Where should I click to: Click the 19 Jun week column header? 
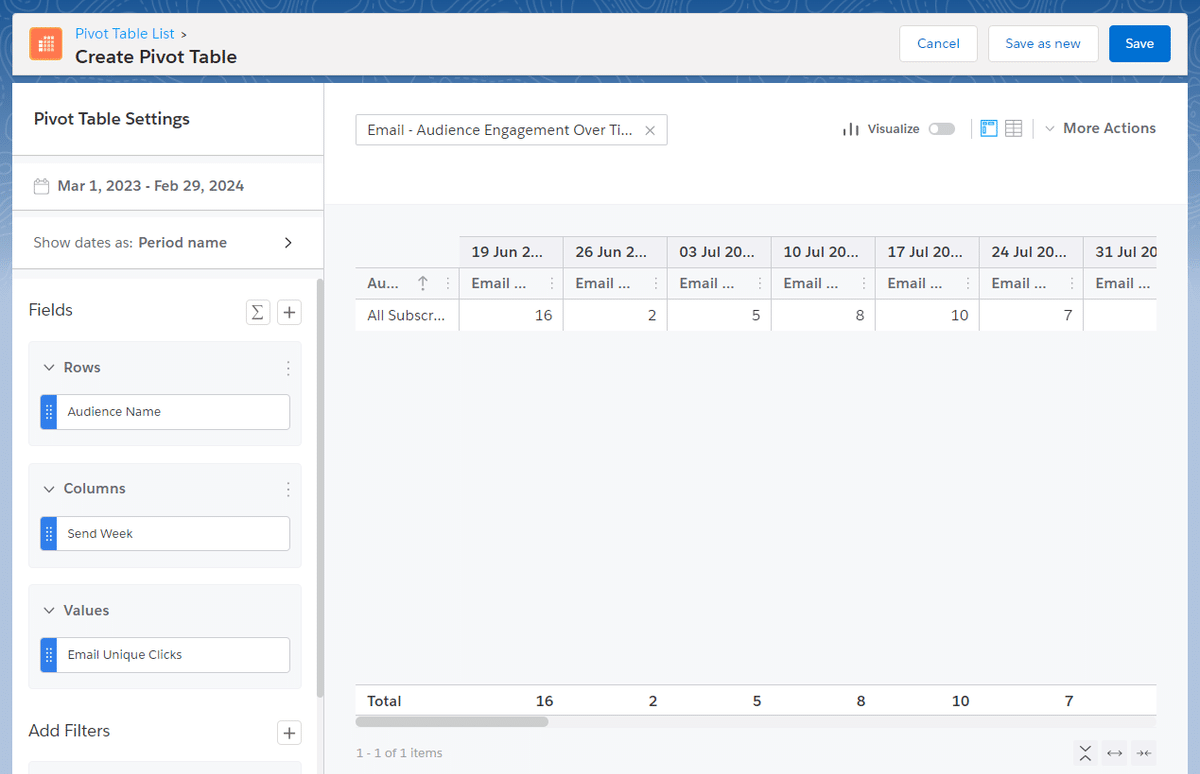pyautogui.click(x=511, y=252)
